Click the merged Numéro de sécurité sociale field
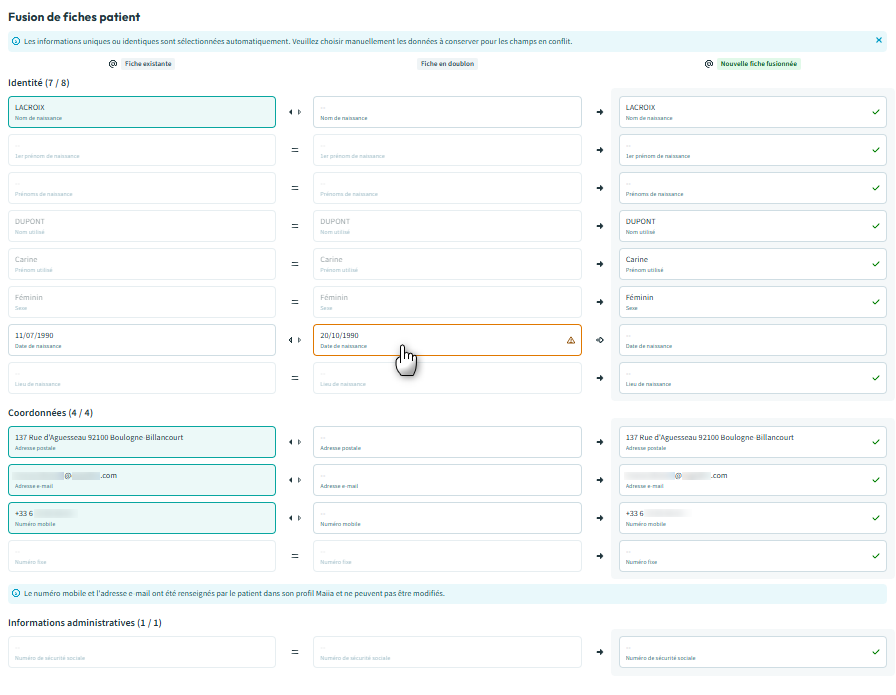 (x=740, y=652)
